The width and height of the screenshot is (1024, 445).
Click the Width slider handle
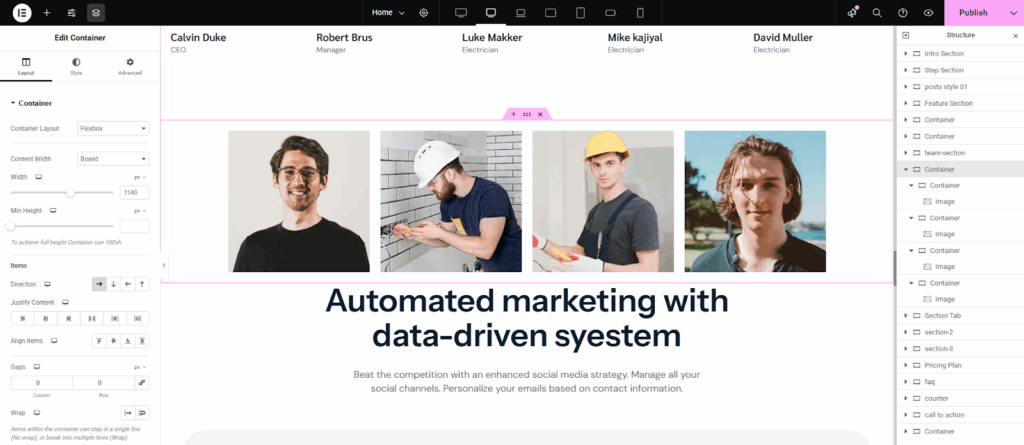[x=70, y=192]
